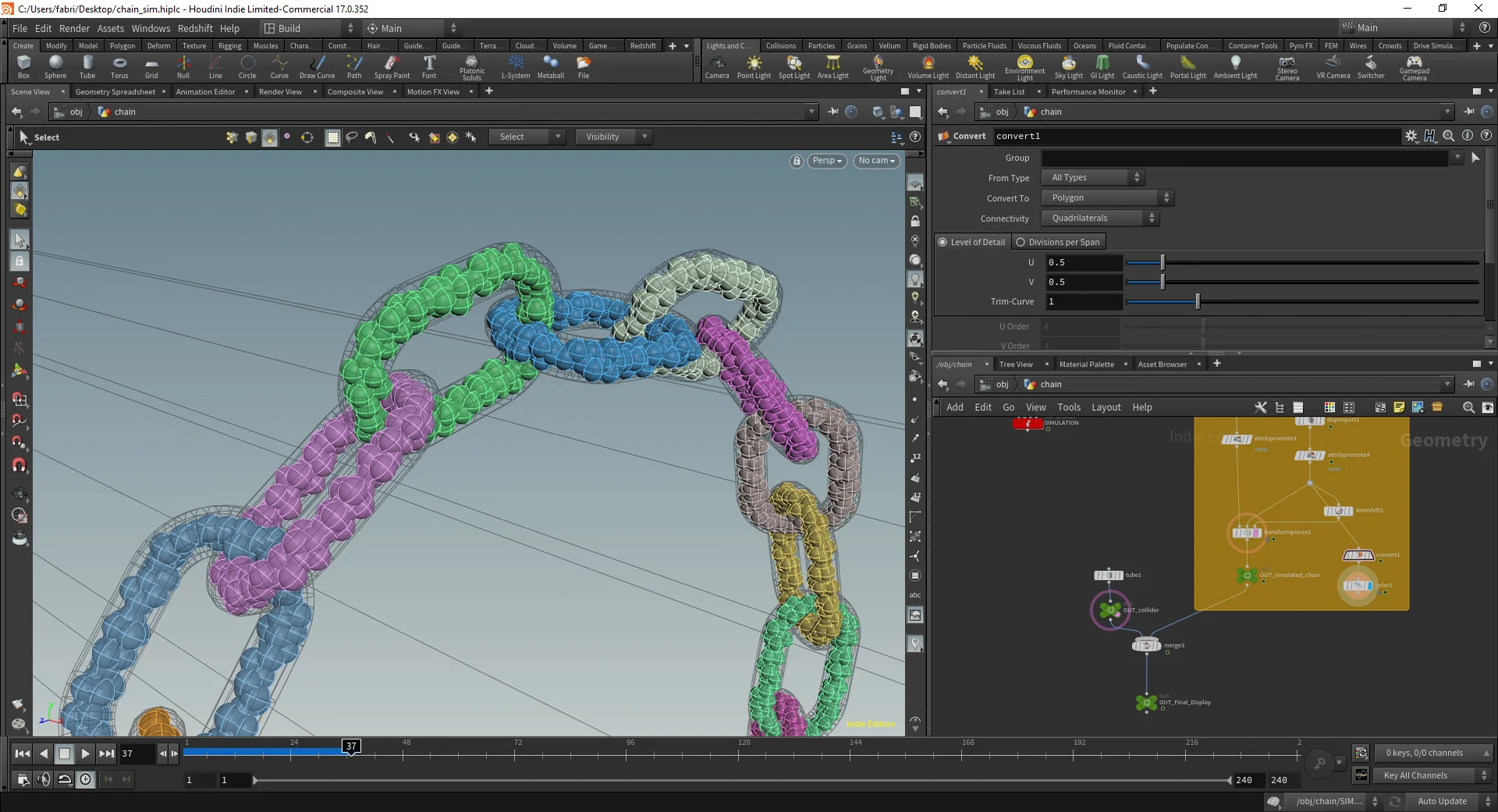This screenshot has height=812, width=1498.
Task: Toggle Auto Update mode in the status bar
Action: [1442, 801]
